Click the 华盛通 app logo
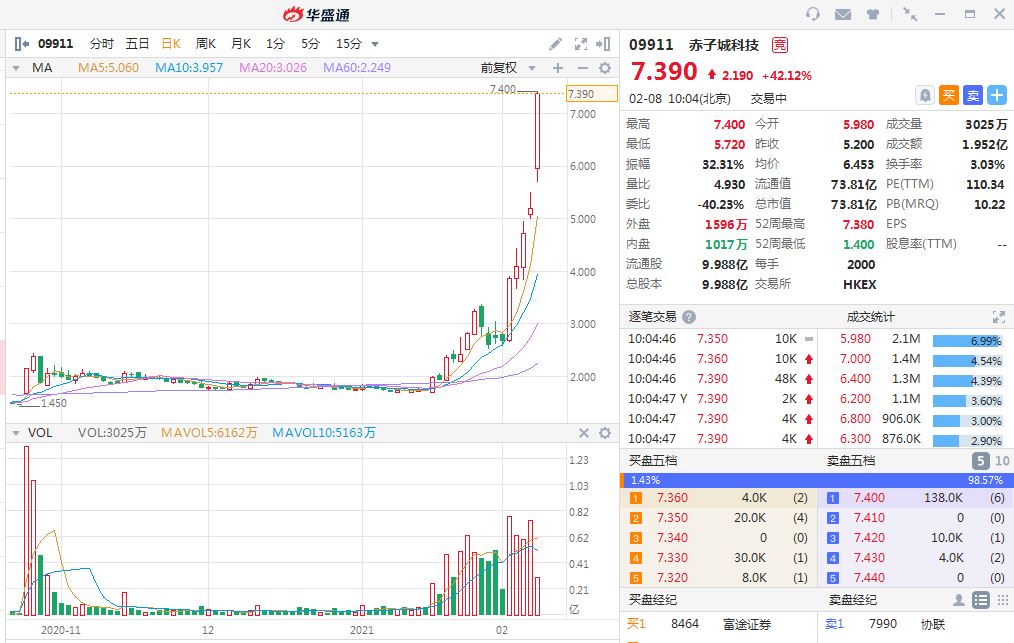The image size is (1014, 643). tap(316, 14)
